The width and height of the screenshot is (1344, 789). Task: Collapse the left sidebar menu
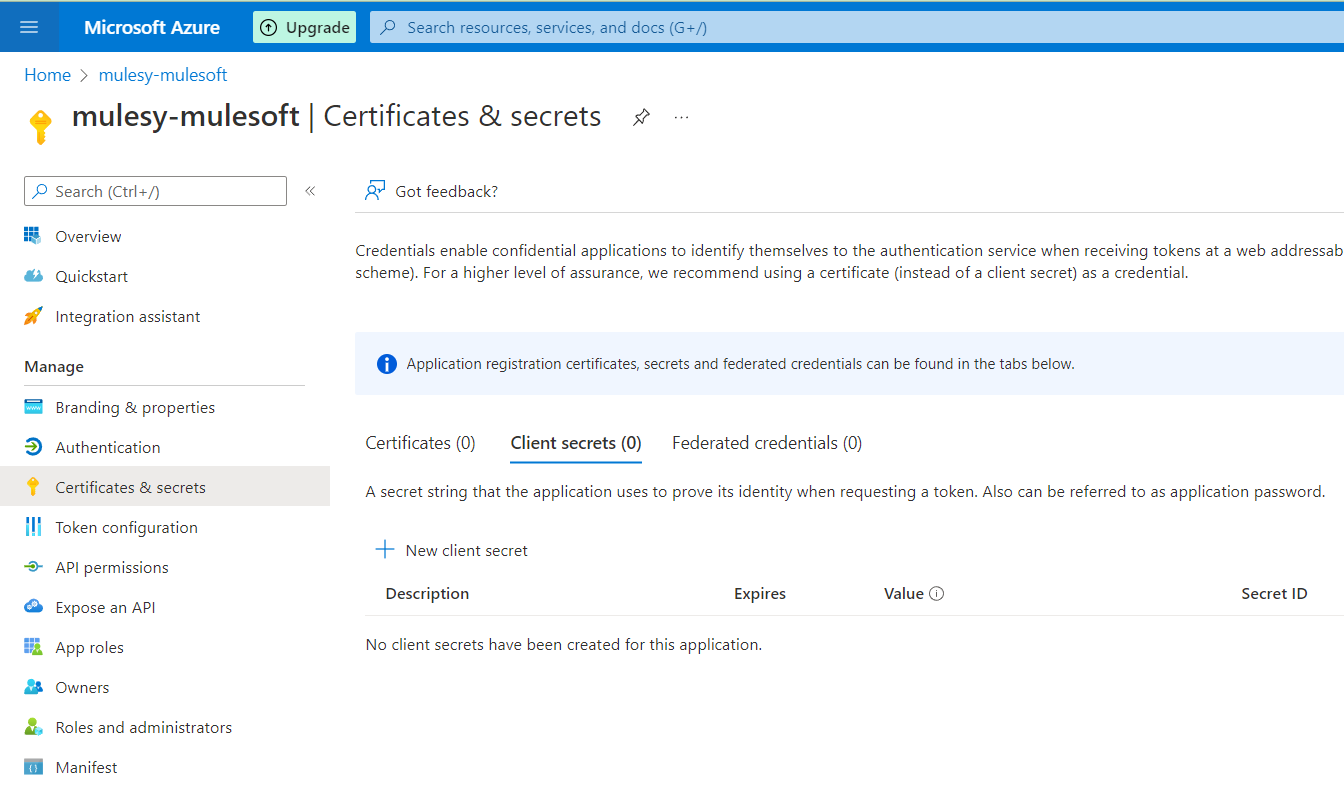(x=310, y=191)
